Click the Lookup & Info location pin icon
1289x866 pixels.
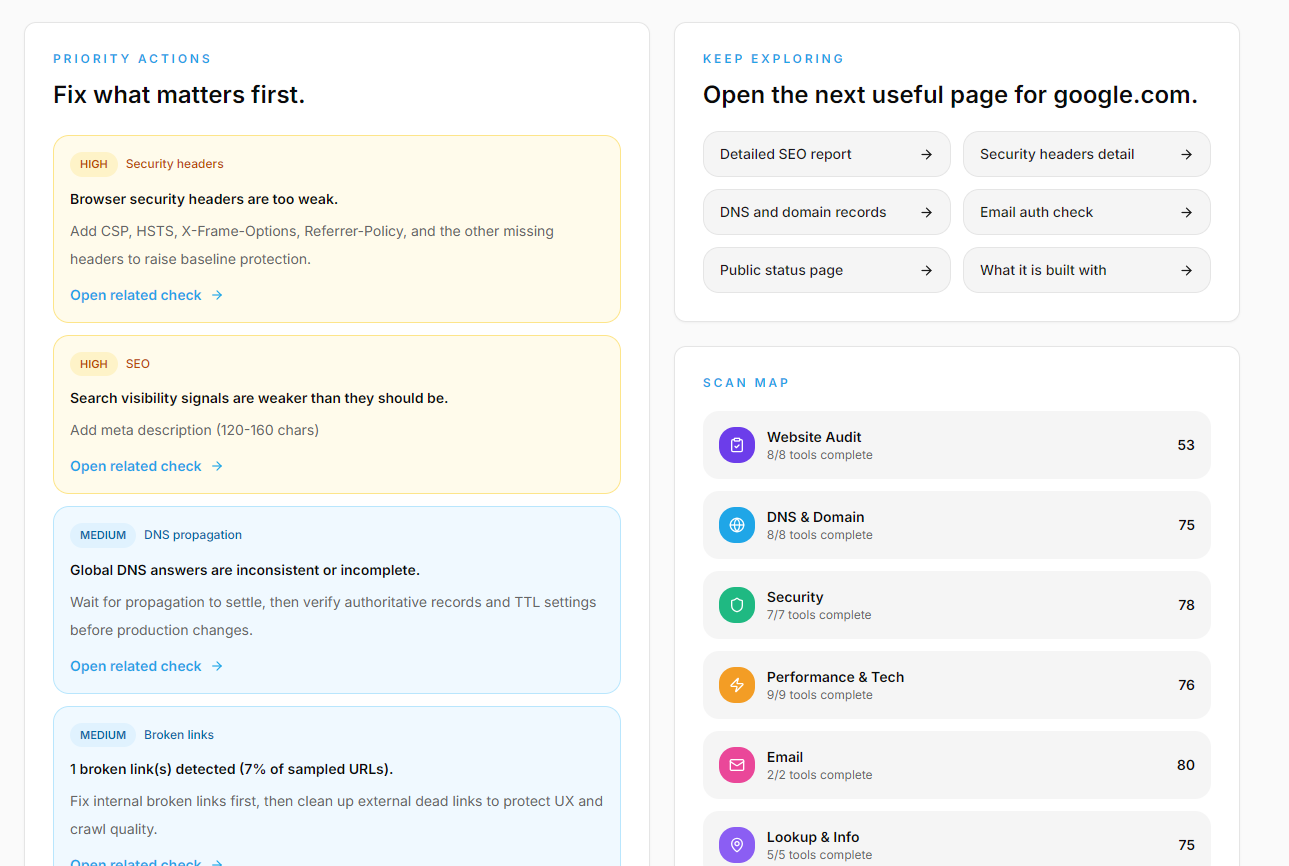coord(737,845)
